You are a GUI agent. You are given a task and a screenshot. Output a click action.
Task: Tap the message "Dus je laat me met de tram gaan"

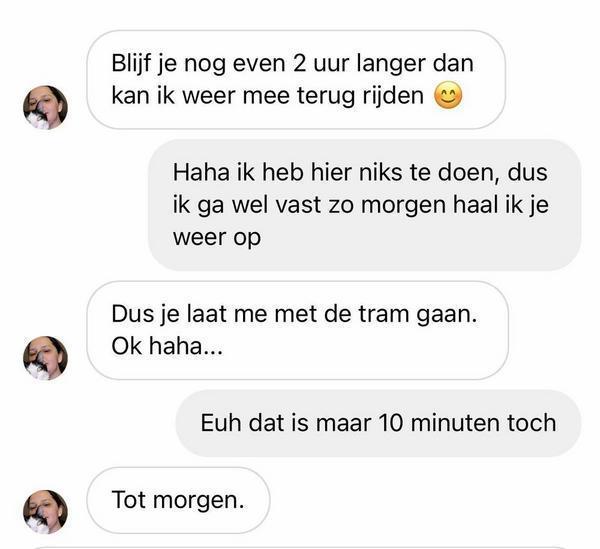[297, 331]
